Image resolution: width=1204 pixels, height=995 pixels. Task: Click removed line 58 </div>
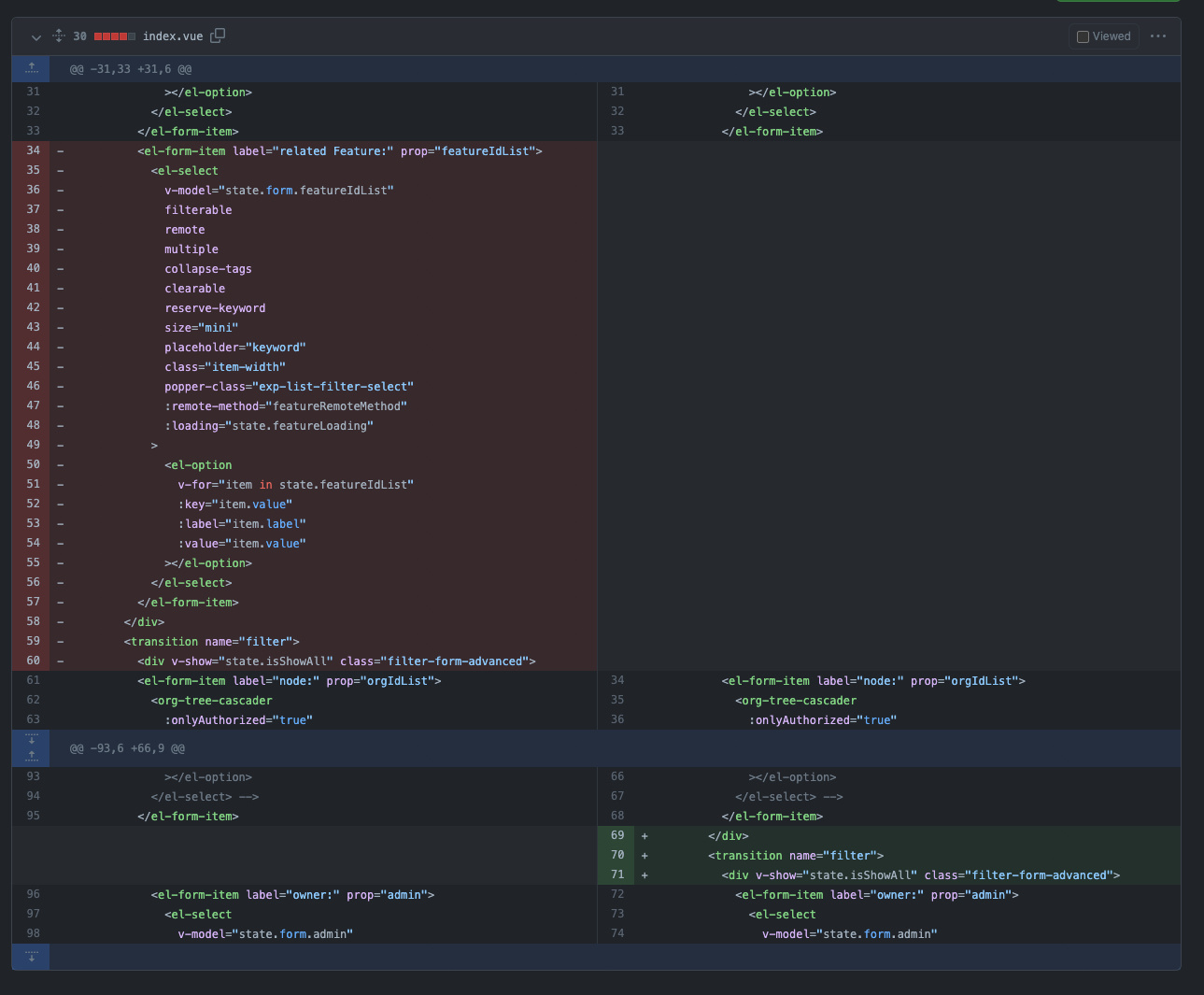pos(144,622)
